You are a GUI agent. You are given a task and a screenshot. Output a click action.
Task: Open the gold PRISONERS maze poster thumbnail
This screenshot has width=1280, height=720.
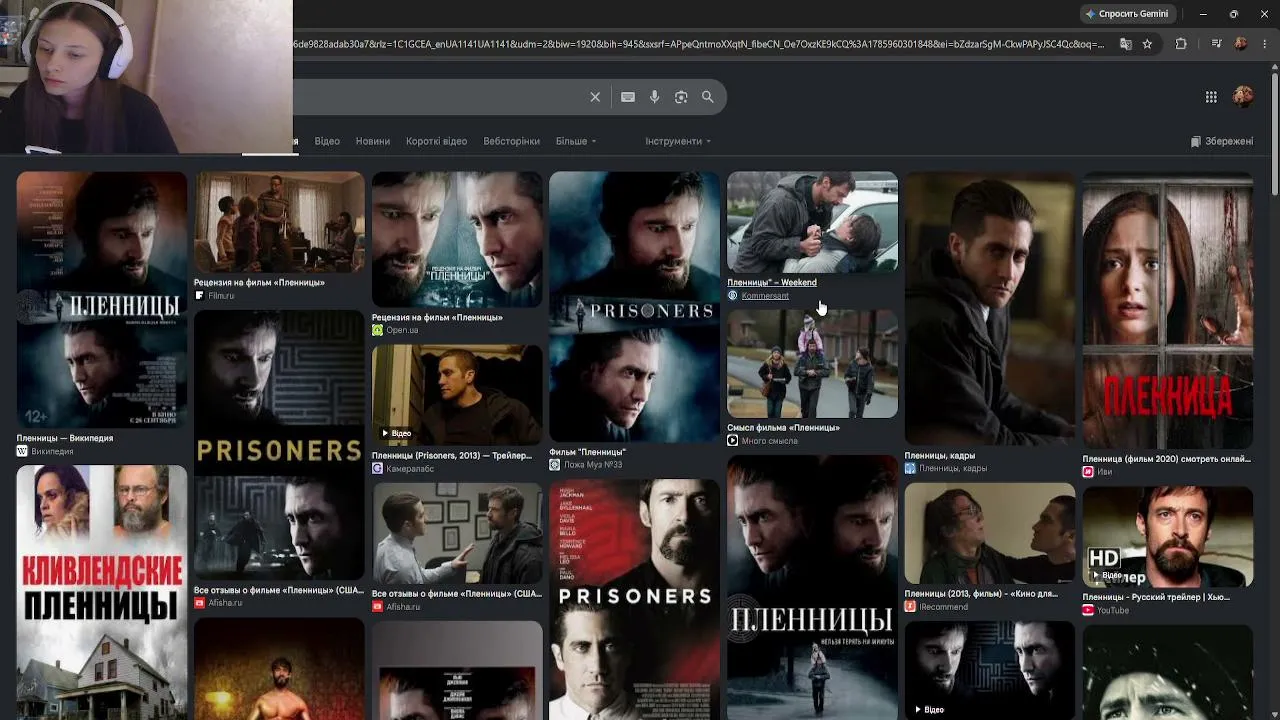coord(279,445)
